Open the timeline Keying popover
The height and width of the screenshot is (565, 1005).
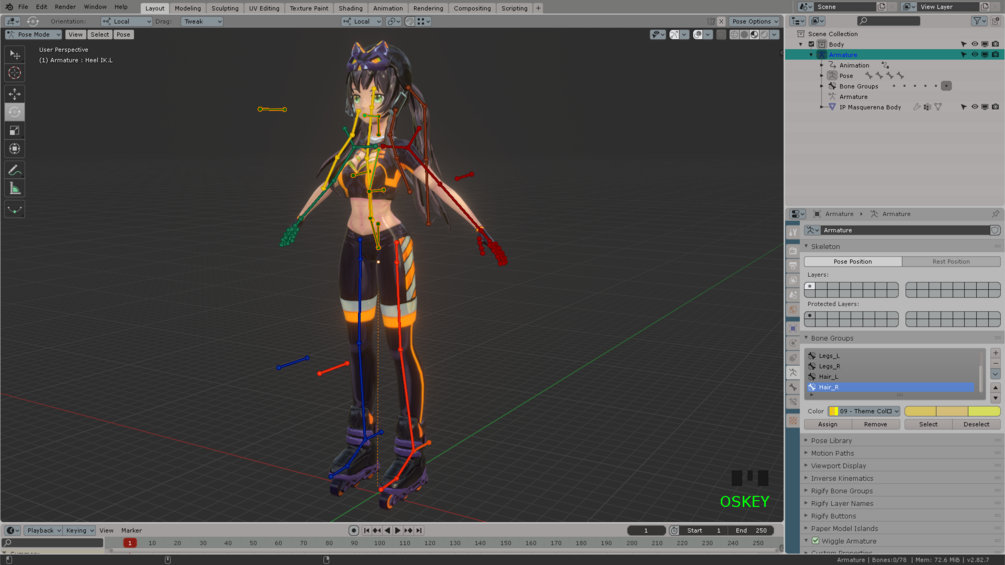79,530
